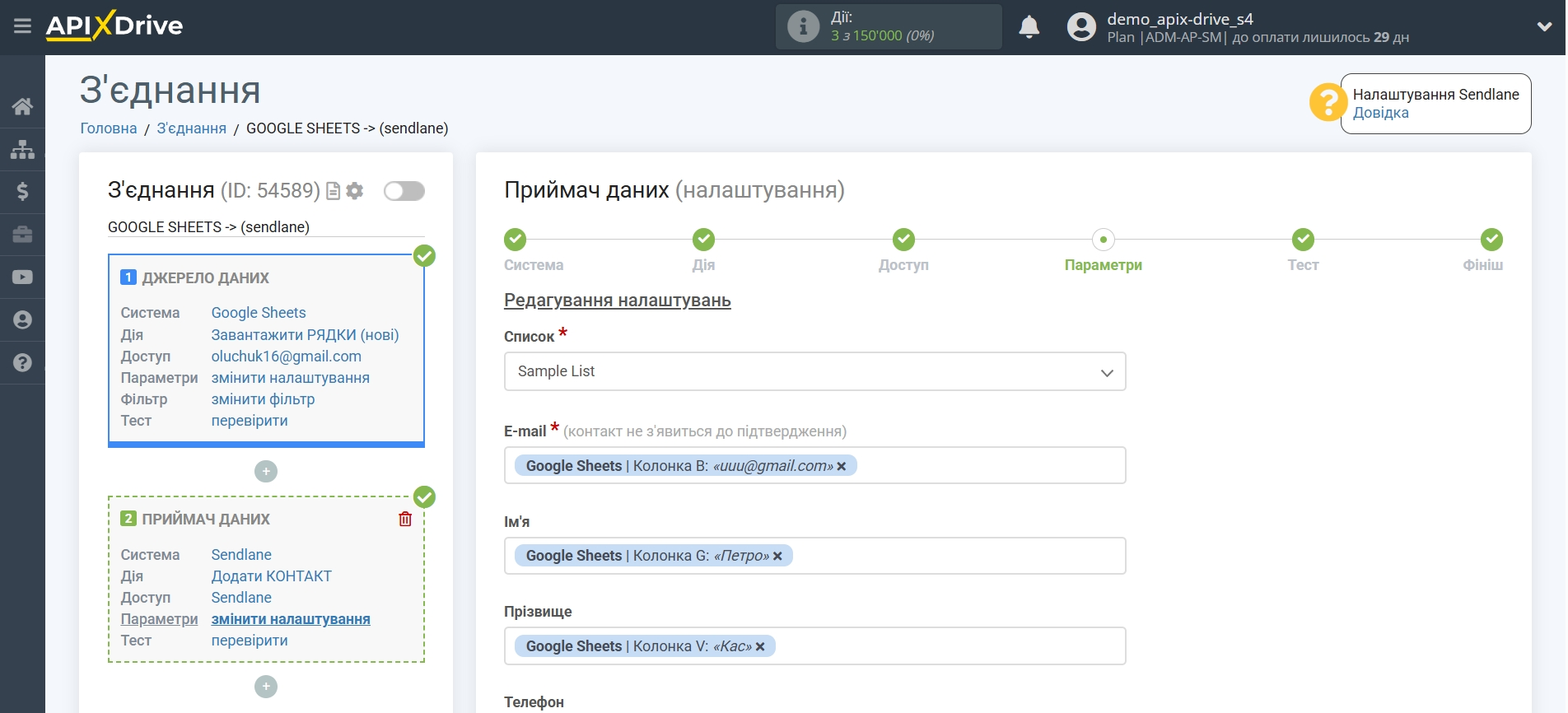
Task: Click receiver access Sendlane link
Action: 241,598
